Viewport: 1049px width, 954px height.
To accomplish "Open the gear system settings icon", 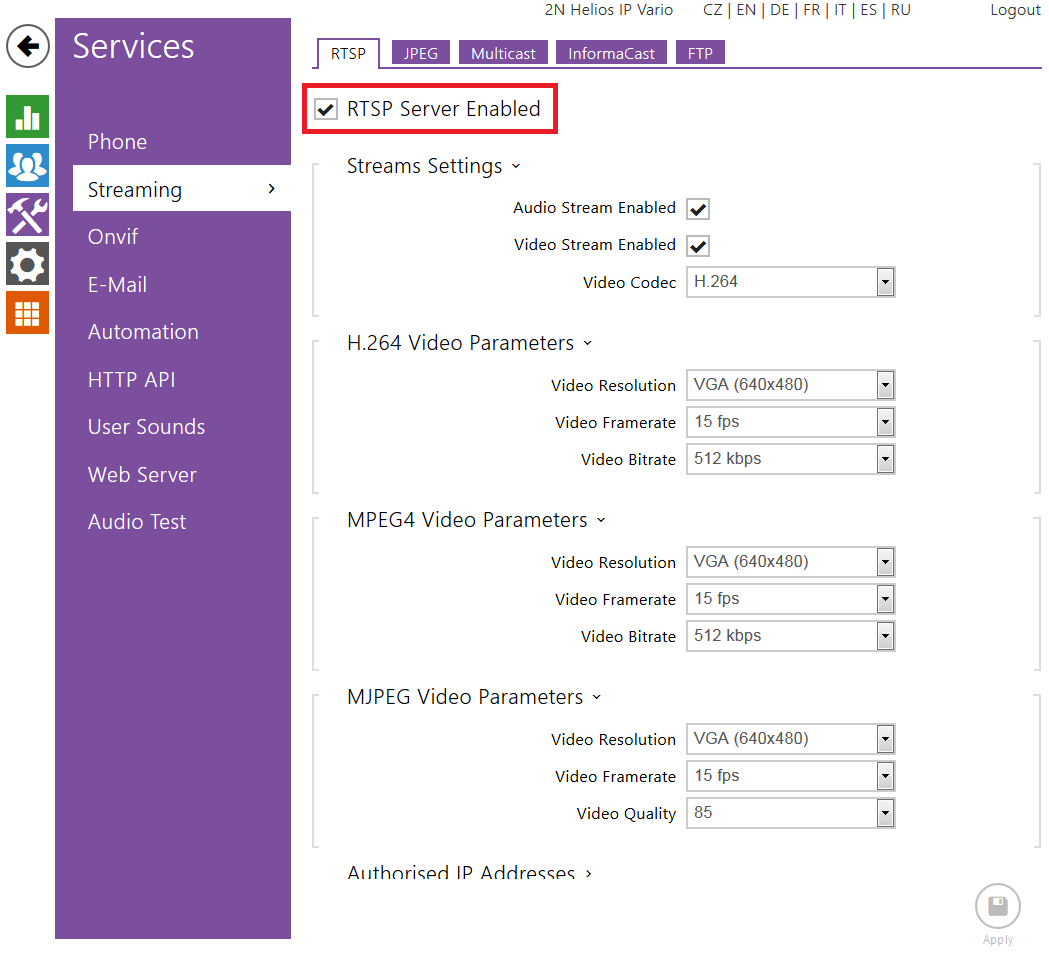I will (27, 264).
